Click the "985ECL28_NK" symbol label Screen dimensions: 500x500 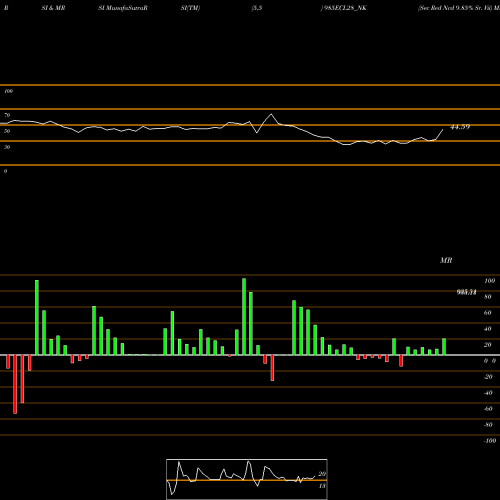tap(344, 8)
